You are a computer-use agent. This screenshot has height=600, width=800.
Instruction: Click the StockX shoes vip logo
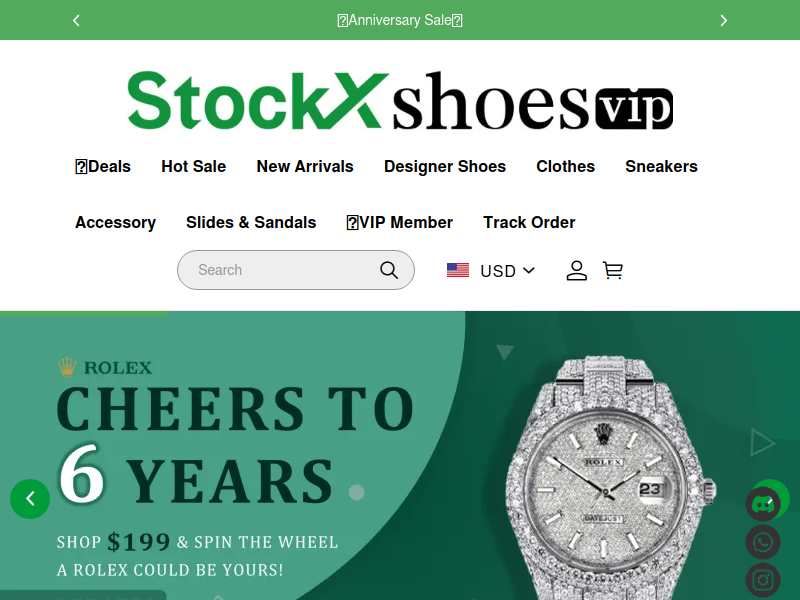click(400, 101)
